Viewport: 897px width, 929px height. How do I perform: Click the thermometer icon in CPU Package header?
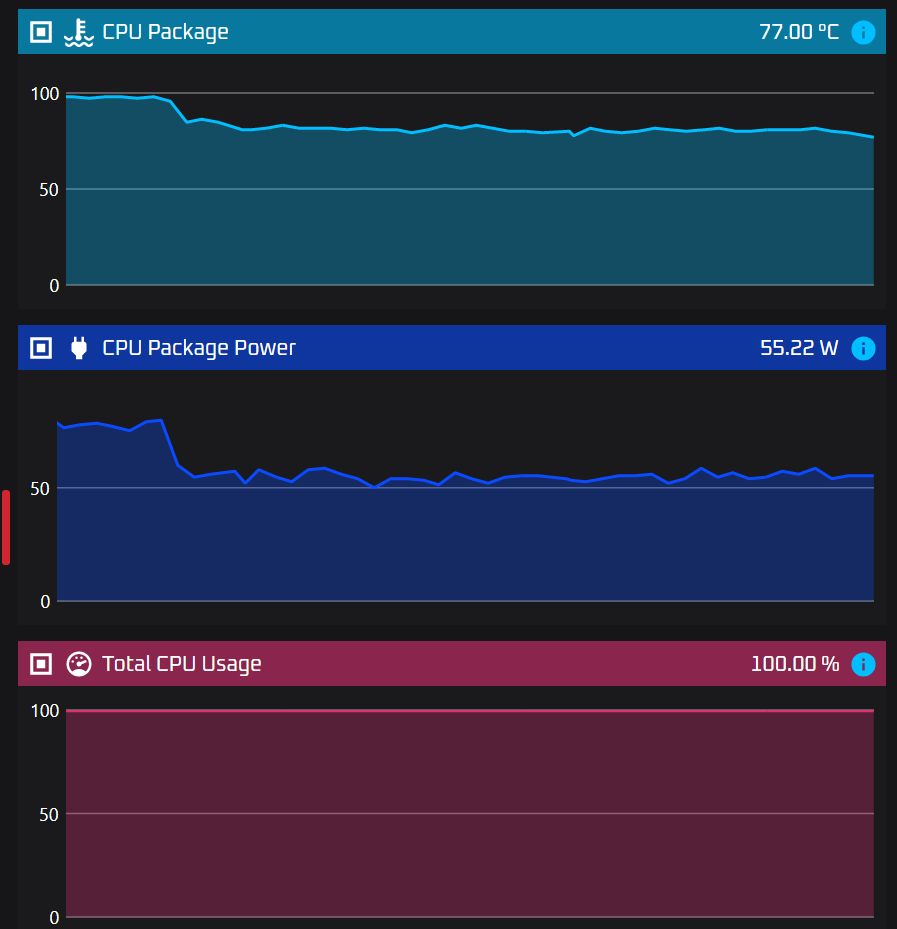78,32
